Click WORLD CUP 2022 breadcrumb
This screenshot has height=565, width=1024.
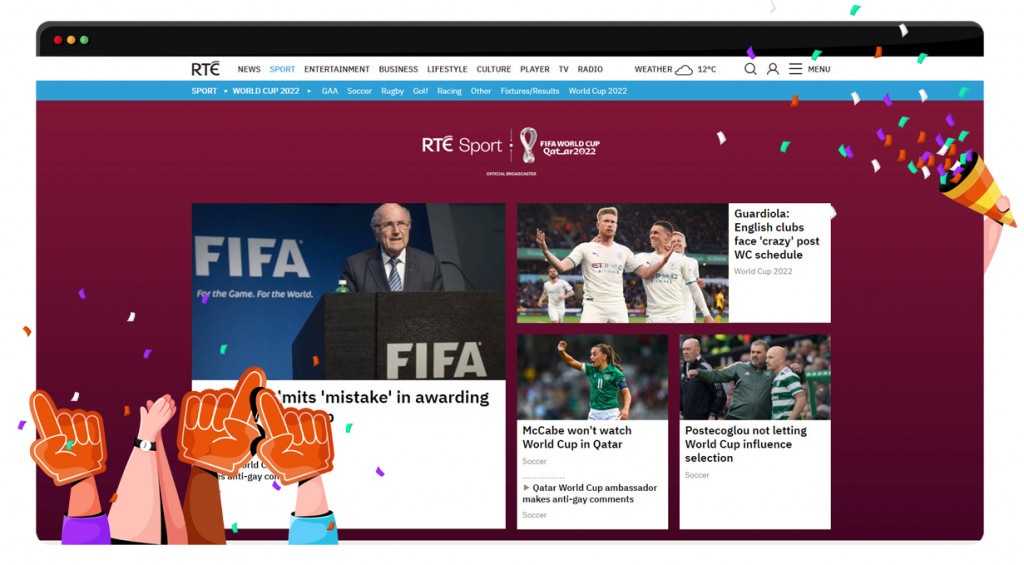[x=266, y=91]
